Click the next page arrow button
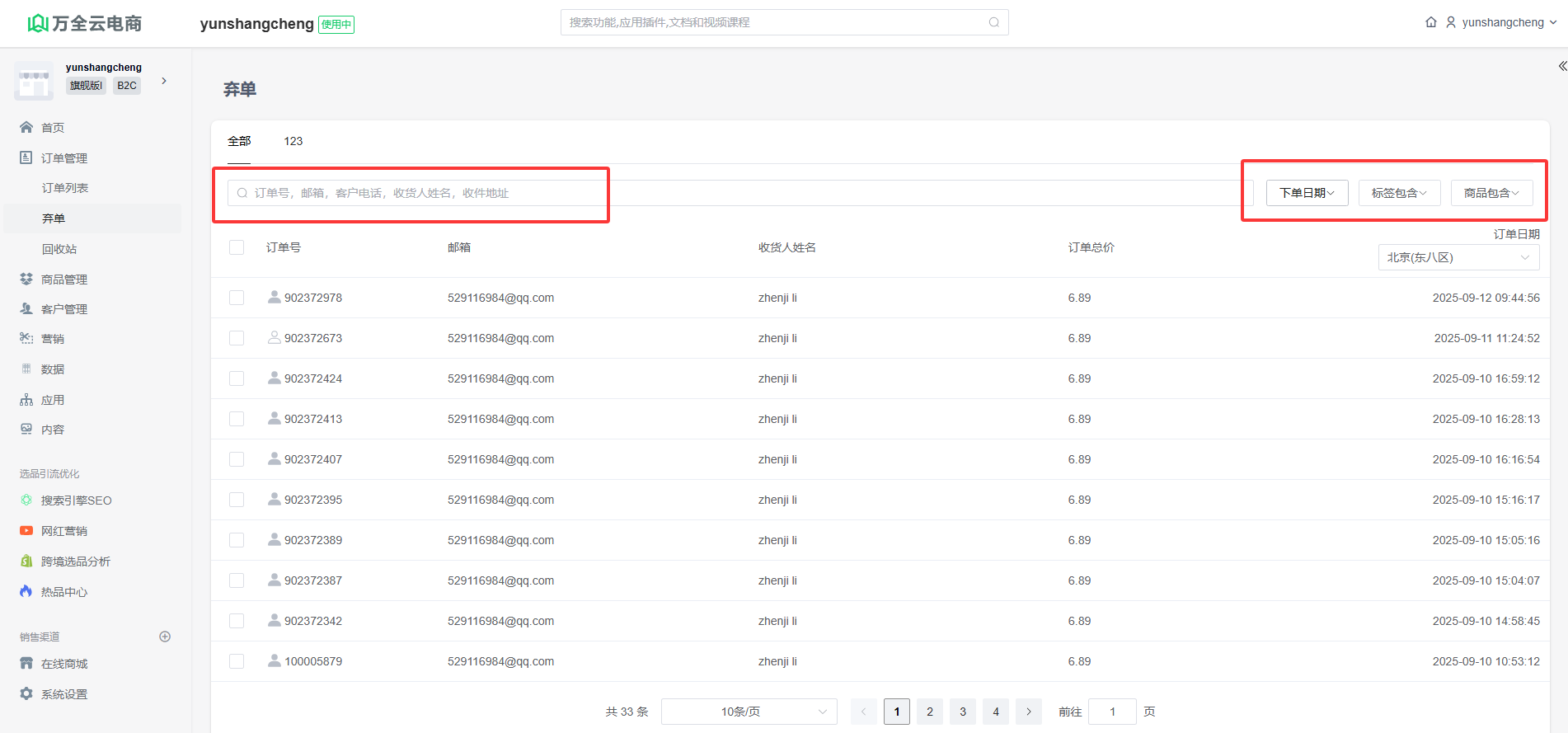1568x733 pixels. [x=1028, y=712]
